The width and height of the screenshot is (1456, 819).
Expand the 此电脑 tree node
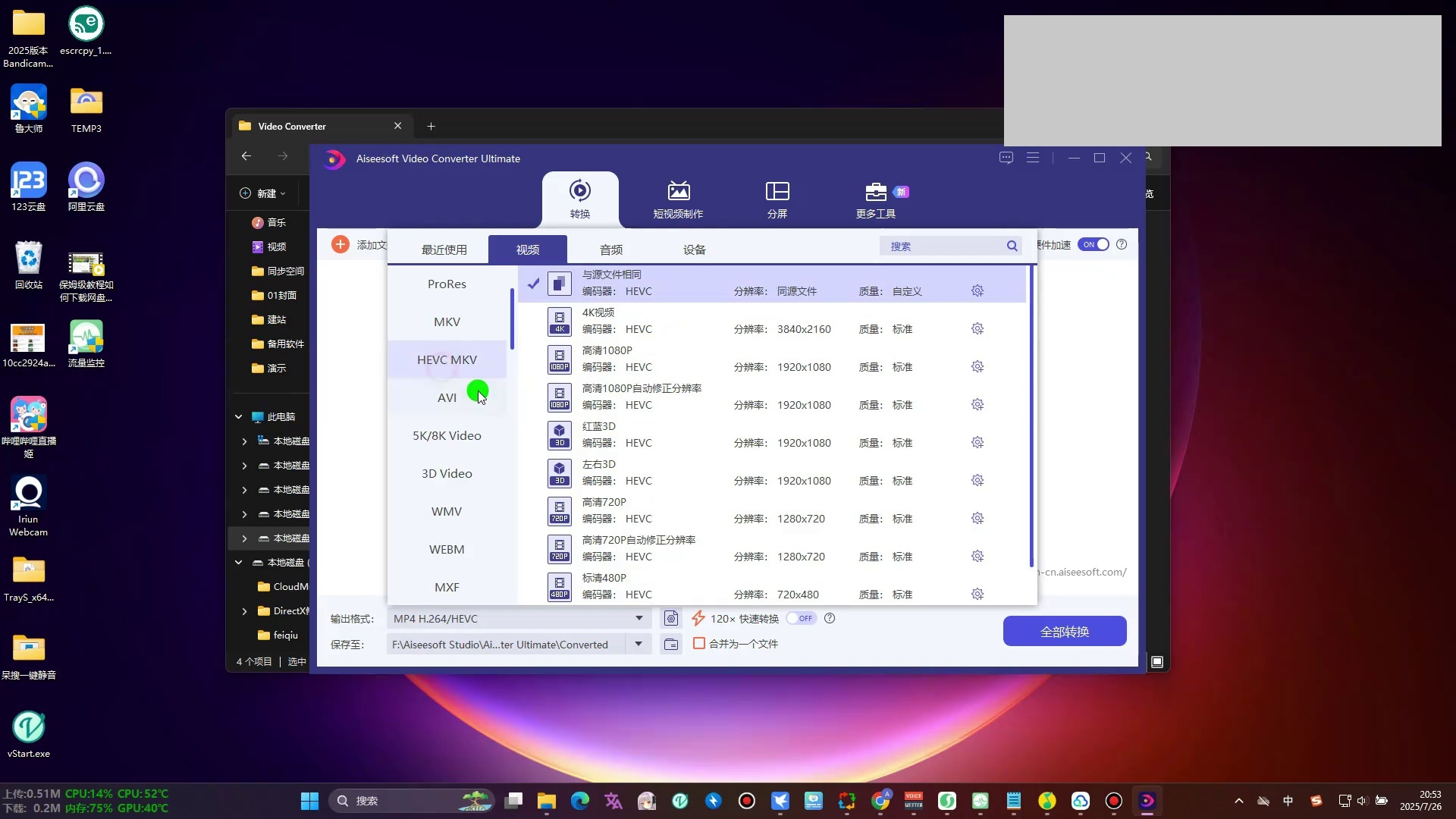pyautogui.click(x=238, y=417)
